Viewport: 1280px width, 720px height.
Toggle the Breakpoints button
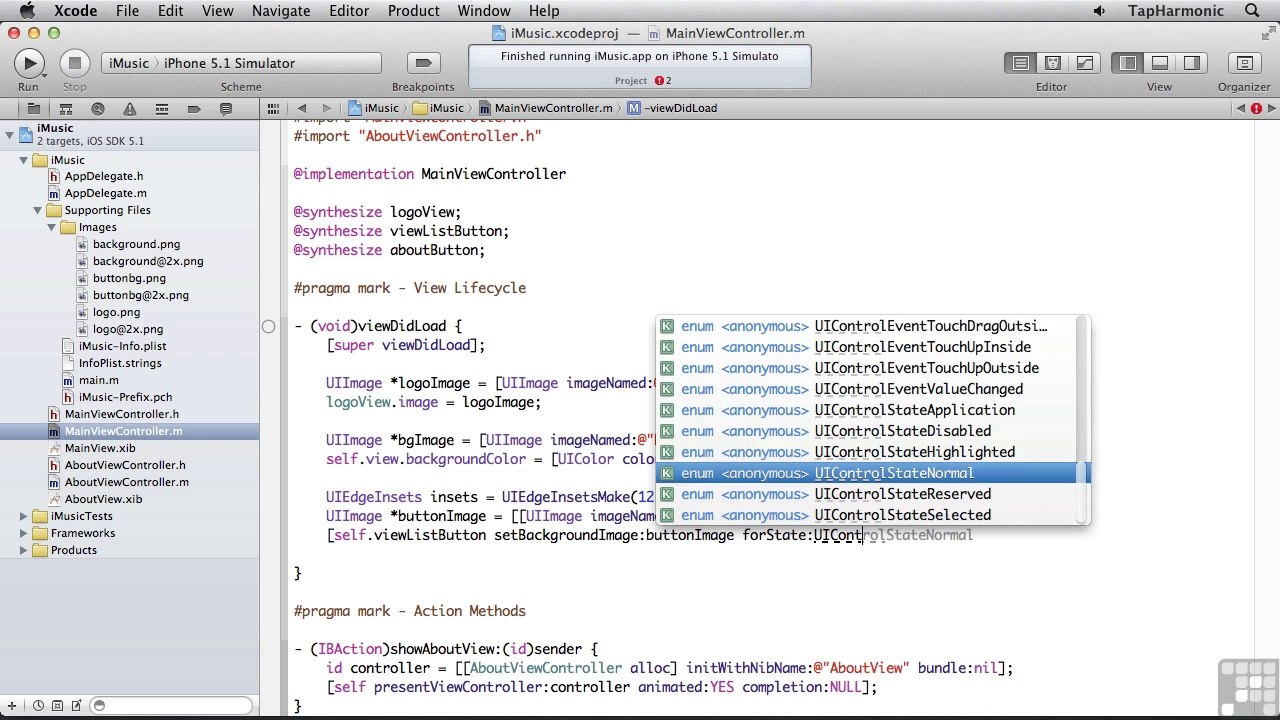423,63
